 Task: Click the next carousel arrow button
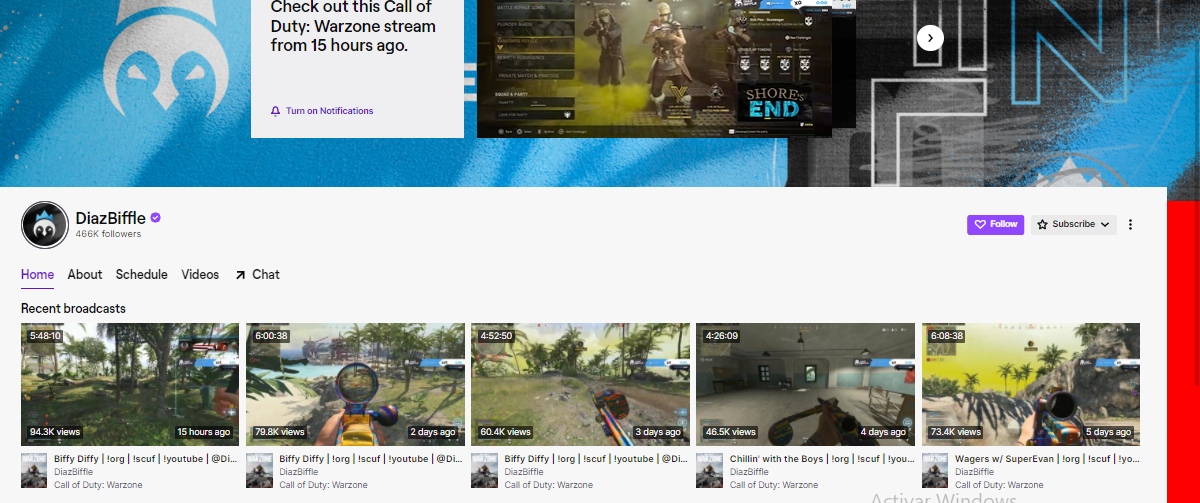tap(930, 38)
